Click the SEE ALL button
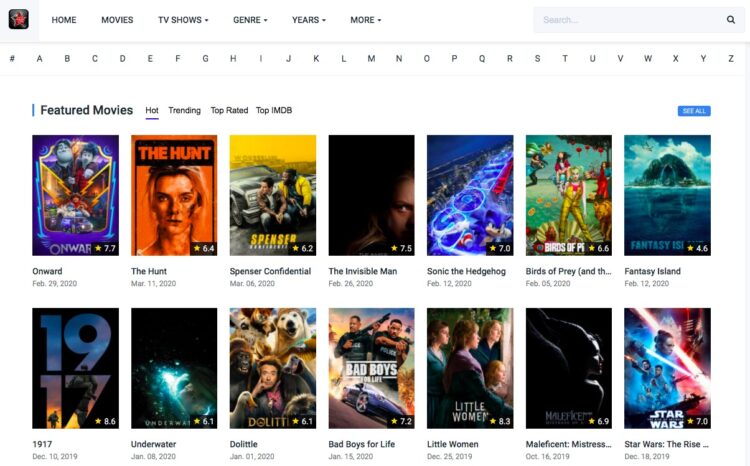The image size is (750, 466). 694,111
